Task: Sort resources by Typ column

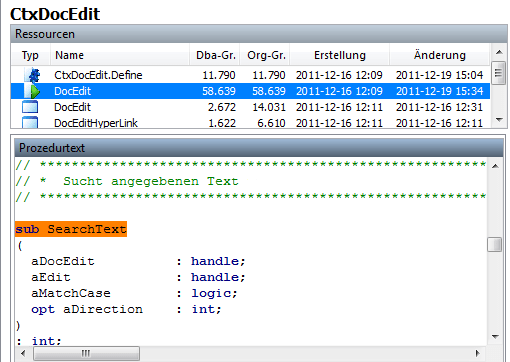Action: tap(30, 55)
